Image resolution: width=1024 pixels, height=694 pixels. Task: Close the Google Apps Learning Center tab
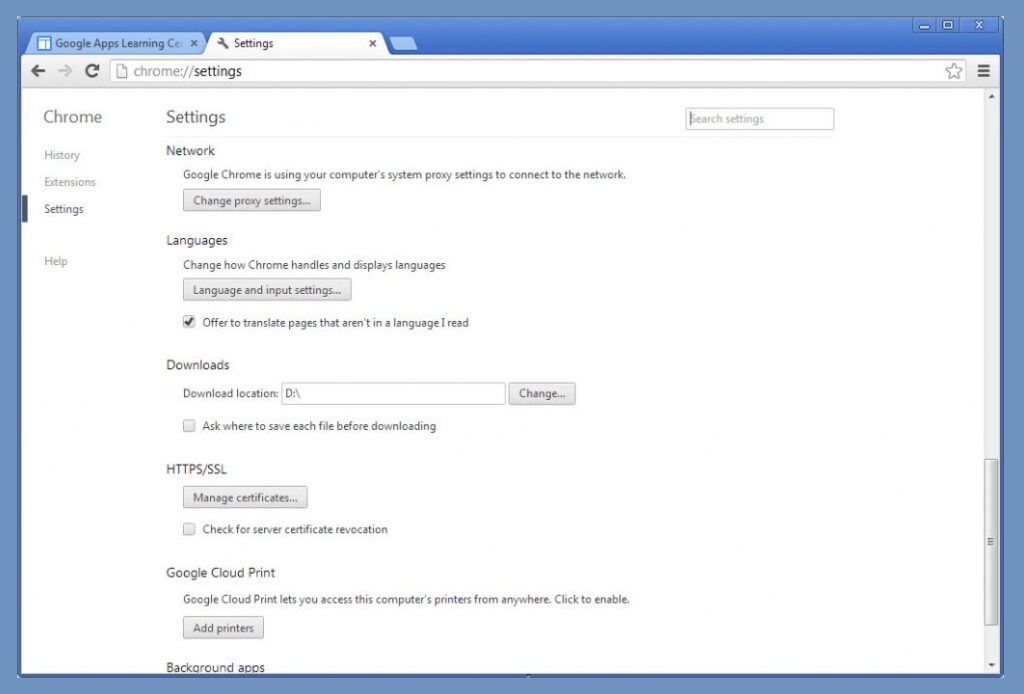[x=194, y=43]
